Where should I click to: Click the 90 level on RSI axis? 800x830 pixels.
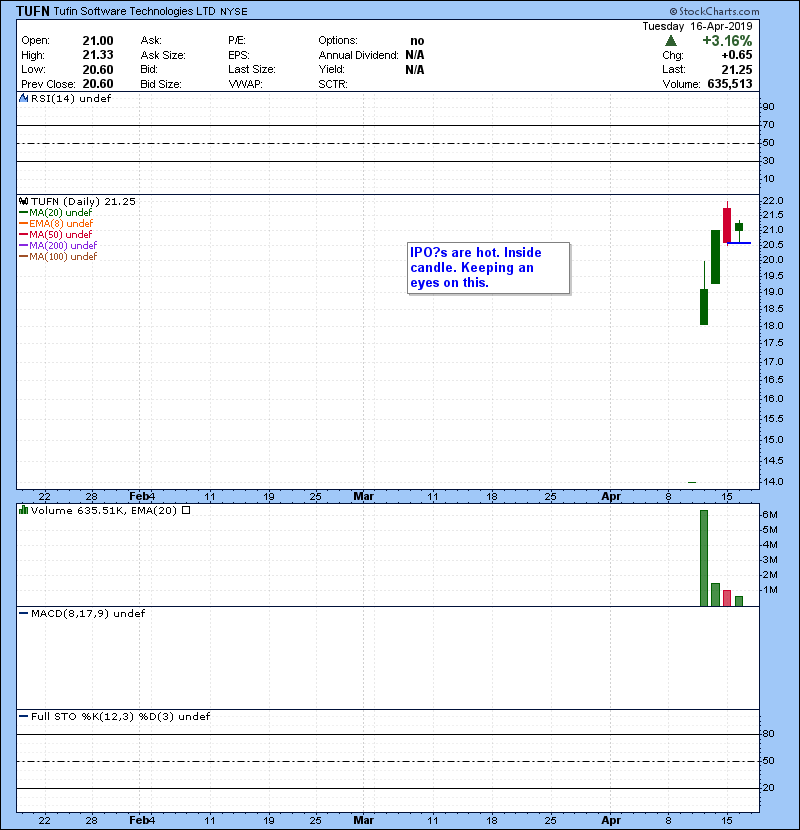coord(768,107)
